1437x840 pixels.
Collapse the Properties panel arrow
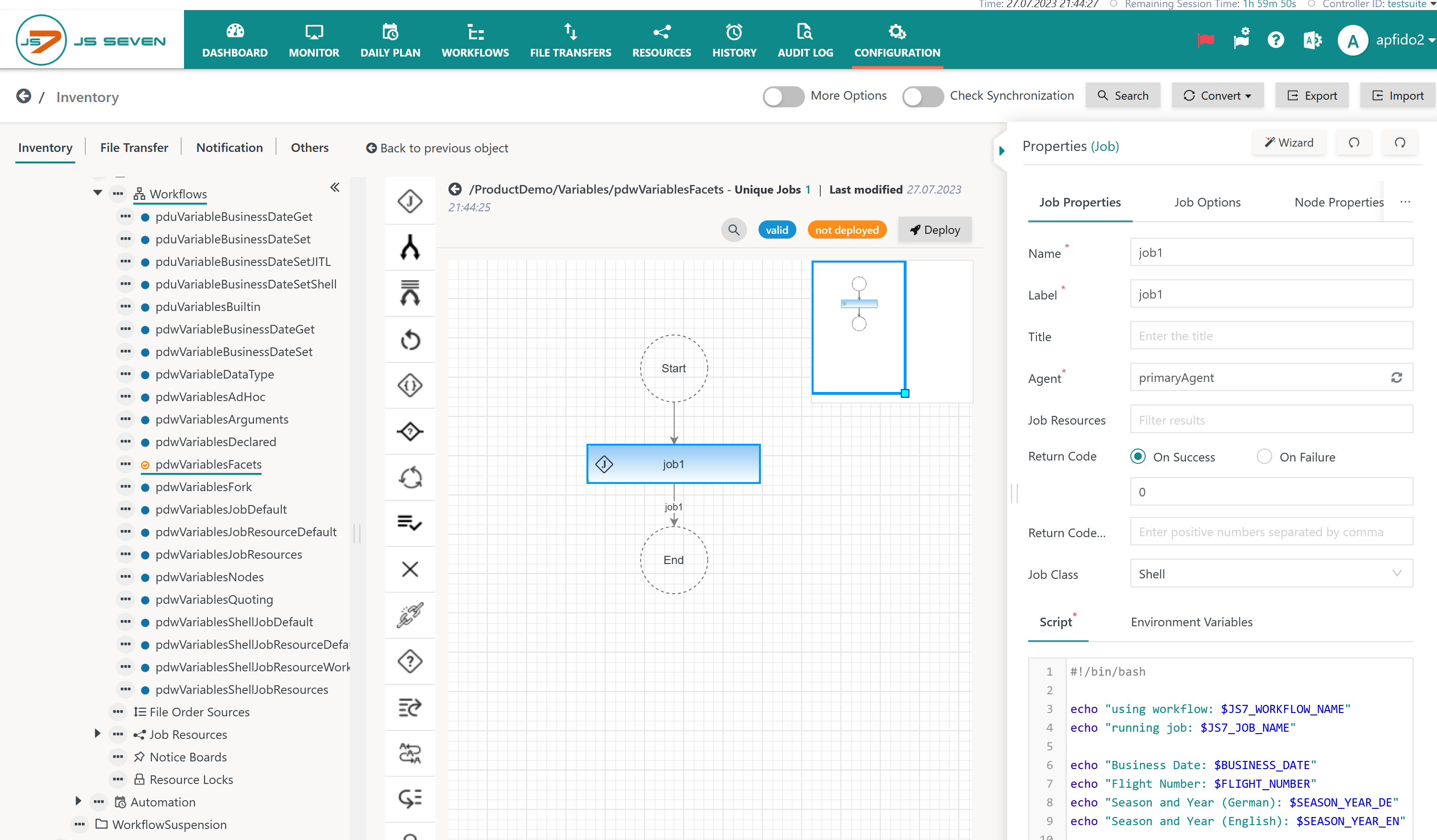coord(1001,150)
